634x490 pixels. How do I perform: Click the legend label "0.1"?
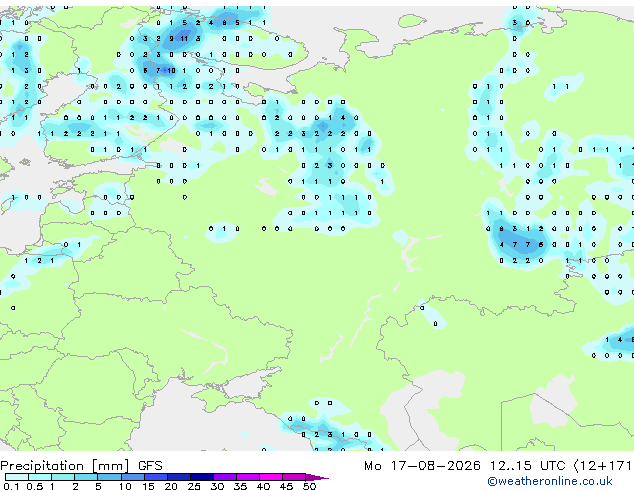pos(11,486)
